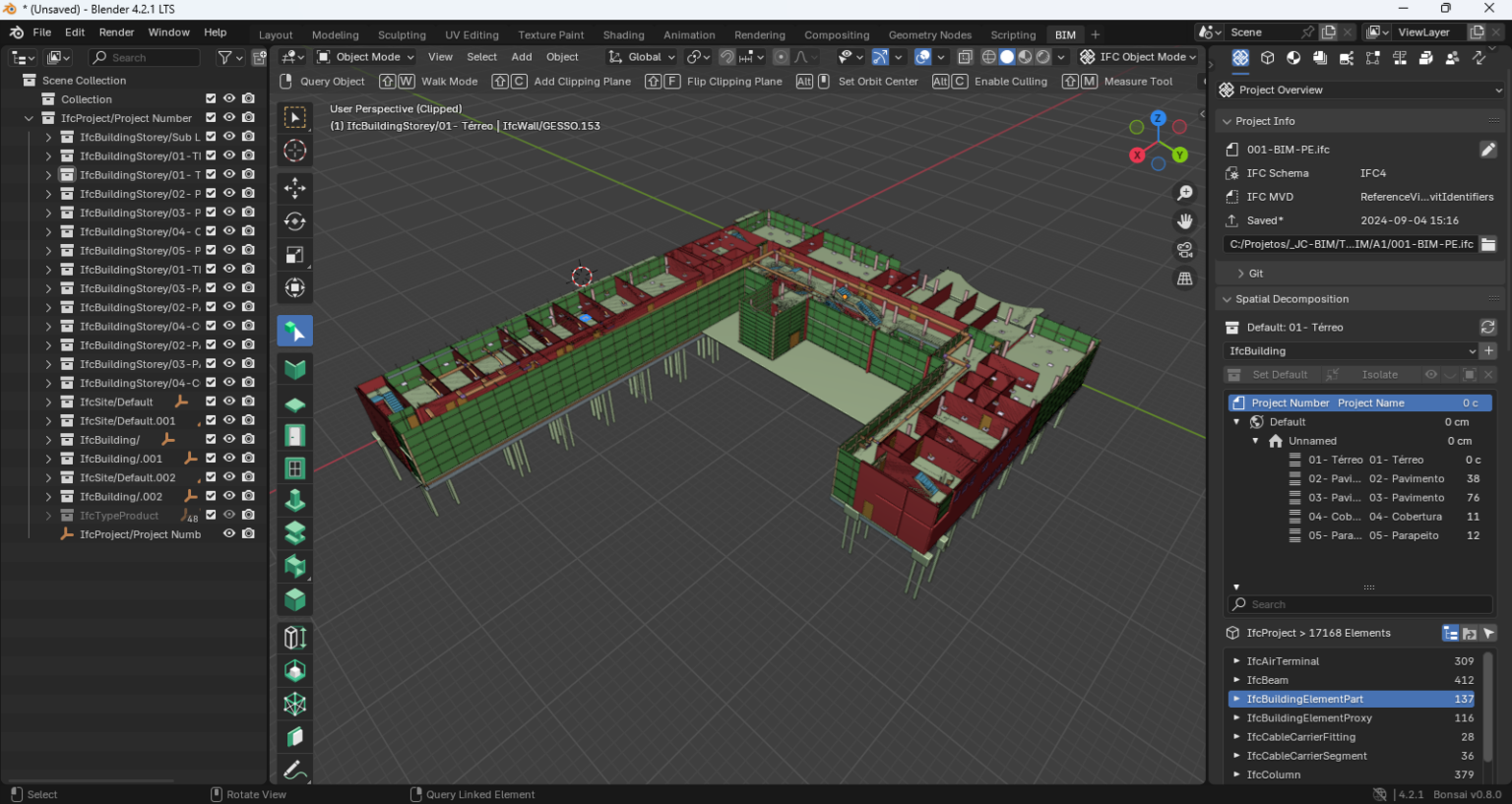Select the Move tool in the viewport toolbar

tap(294, 188)
